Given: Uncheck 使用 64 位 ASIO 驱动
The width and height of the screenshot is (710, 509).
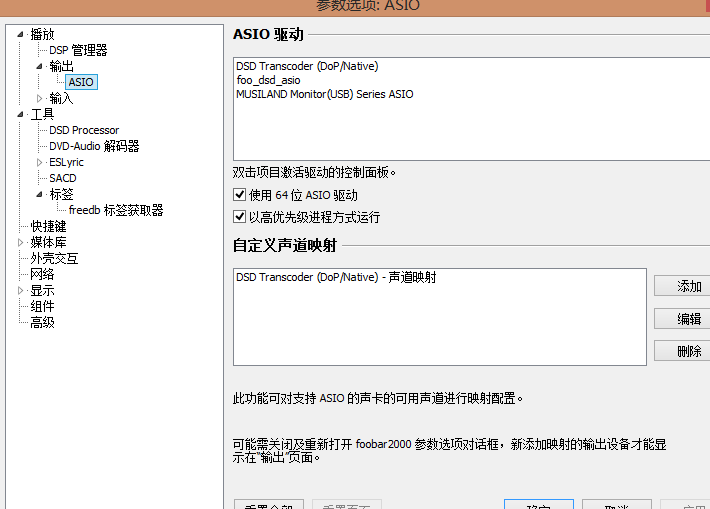Looking at the screenshot, I should tap(240, 195).
